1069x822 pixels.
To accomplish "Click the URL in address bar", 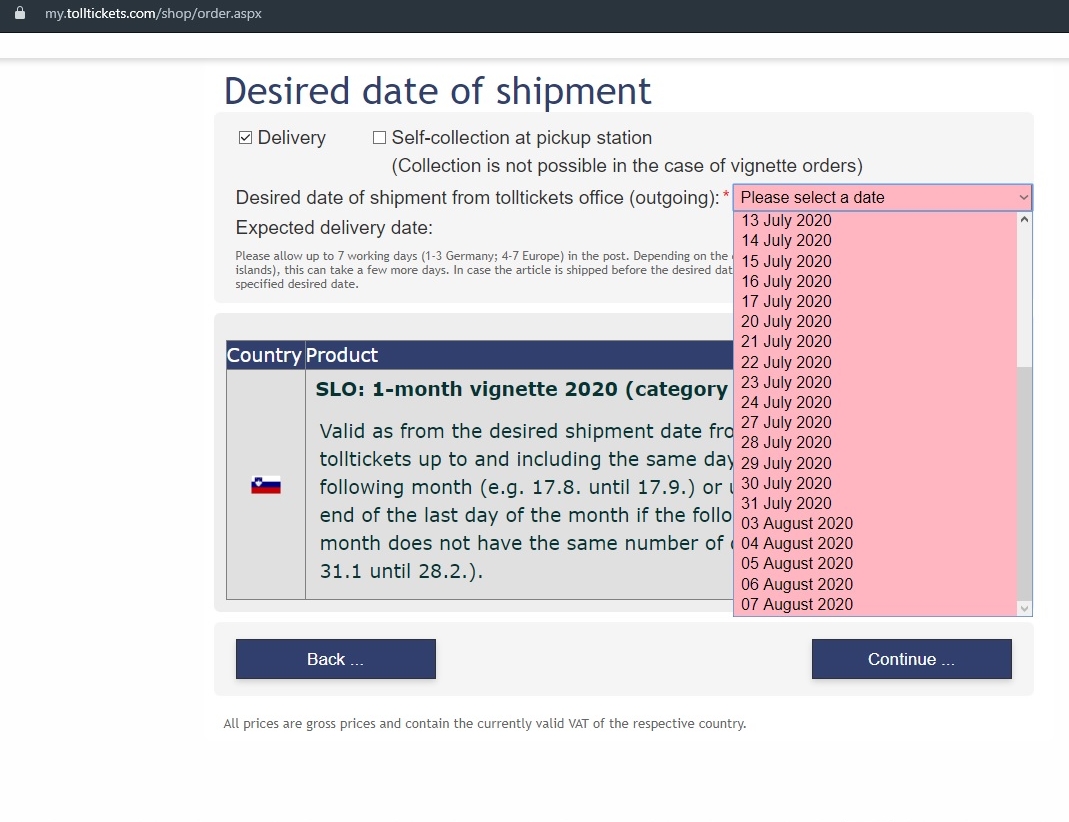I will coord(153,15).
